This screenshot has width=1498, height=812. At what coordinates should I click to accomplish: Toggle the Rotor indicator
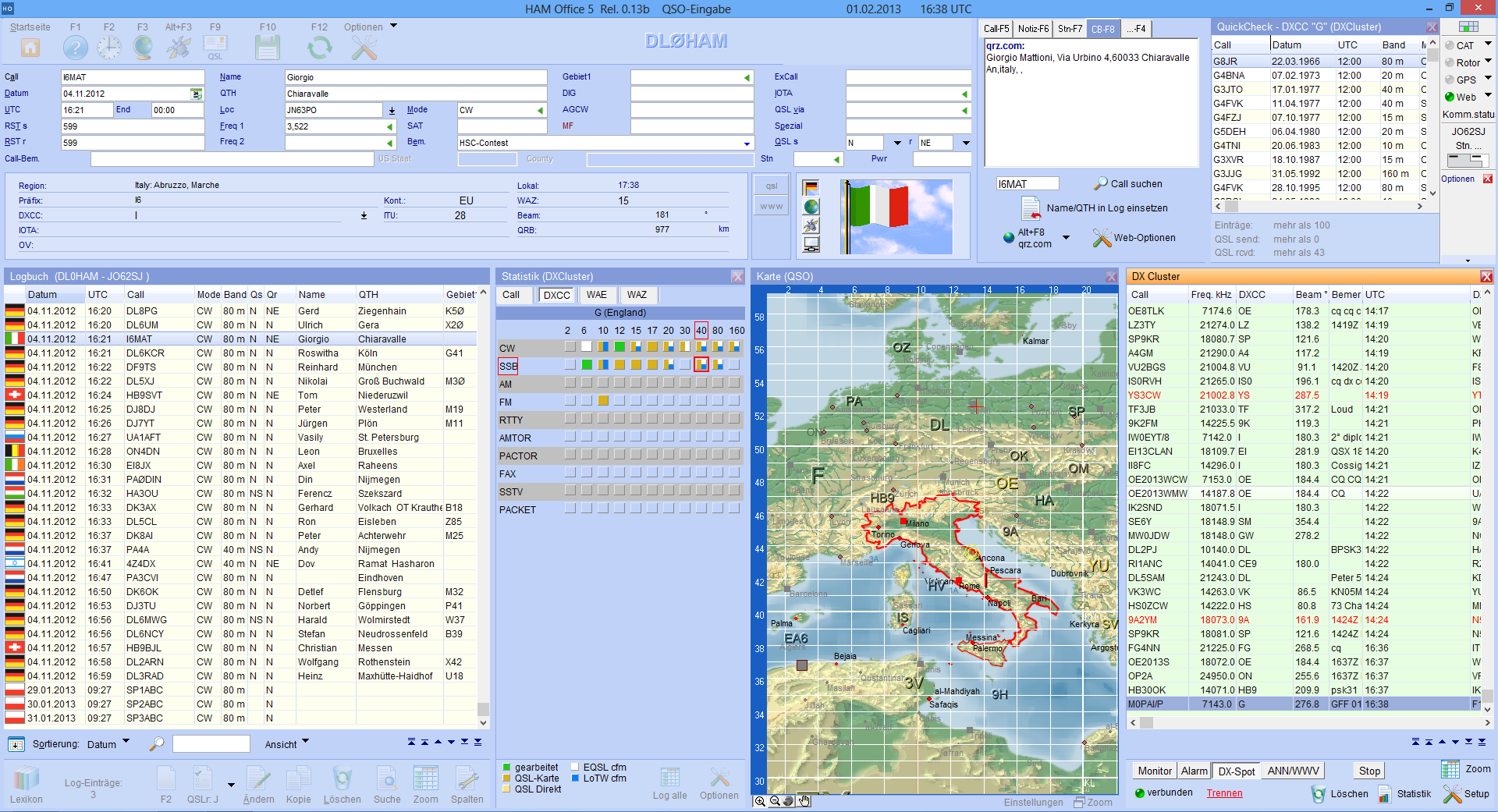click(1450, 63)
